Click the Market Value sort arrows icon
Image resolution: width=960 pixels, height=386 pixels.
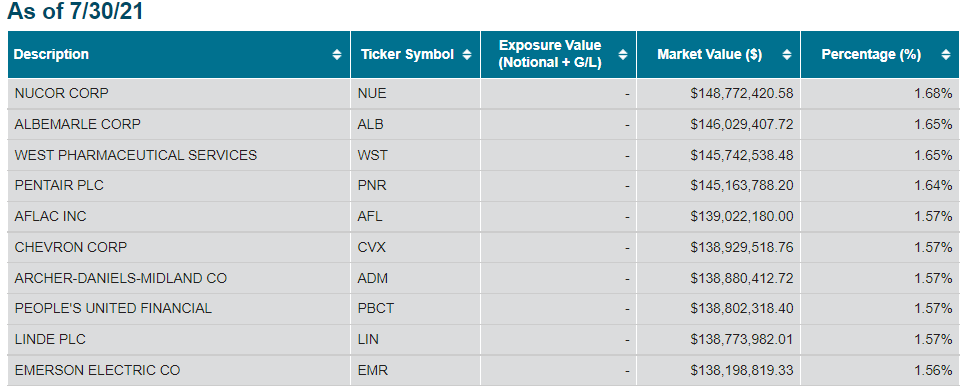click(787, 55)
